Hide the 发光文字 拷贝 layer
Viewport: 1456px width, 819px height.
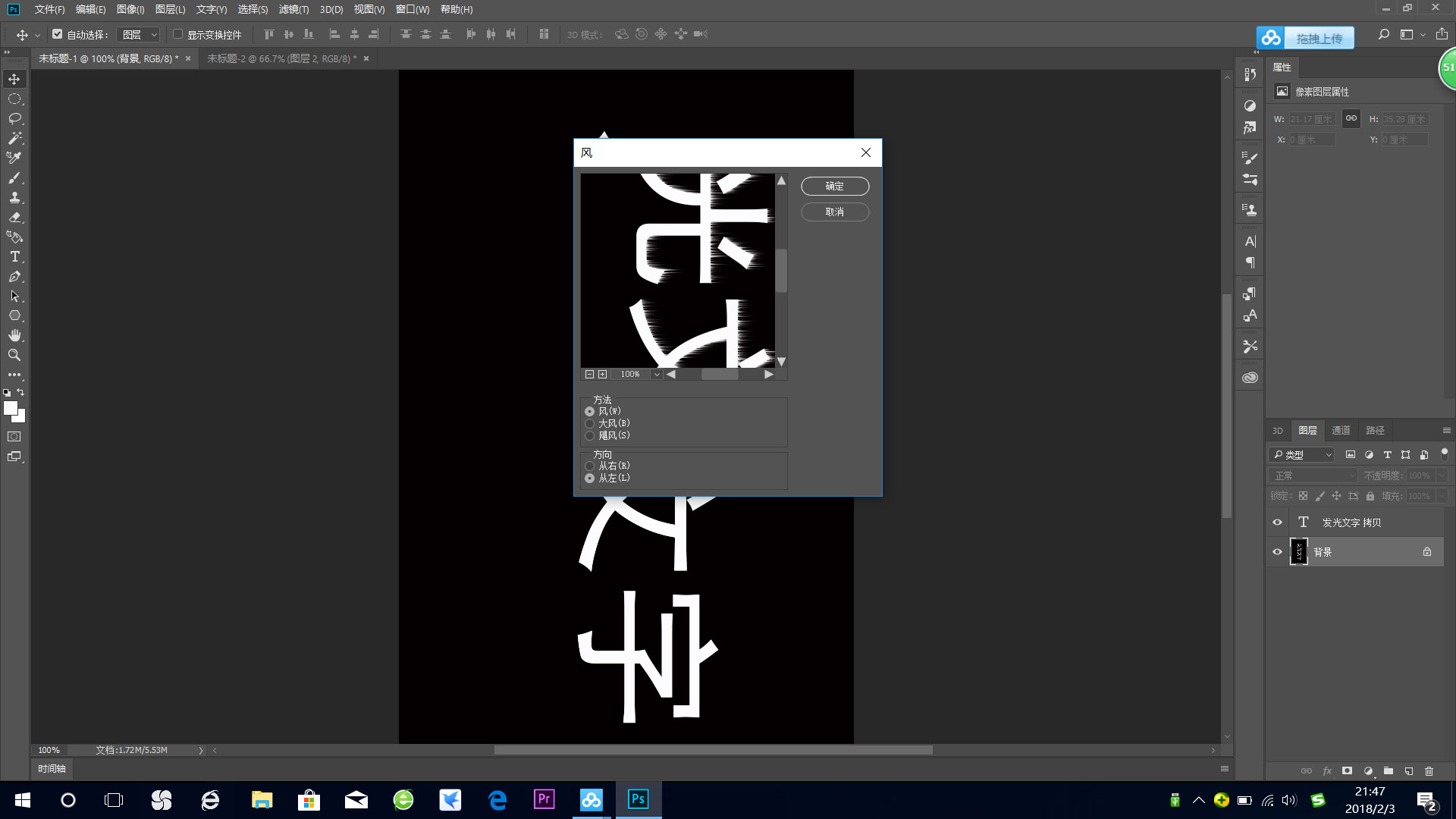coord(1277,522)
